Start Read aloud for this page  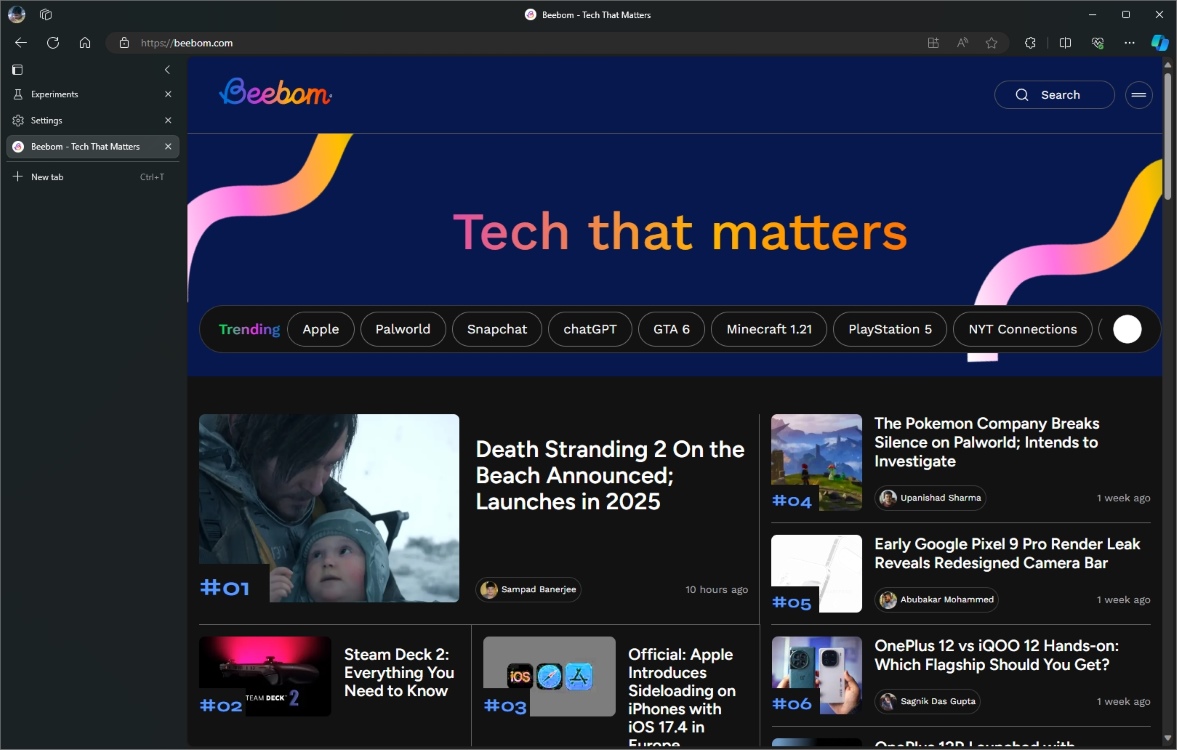962,43
